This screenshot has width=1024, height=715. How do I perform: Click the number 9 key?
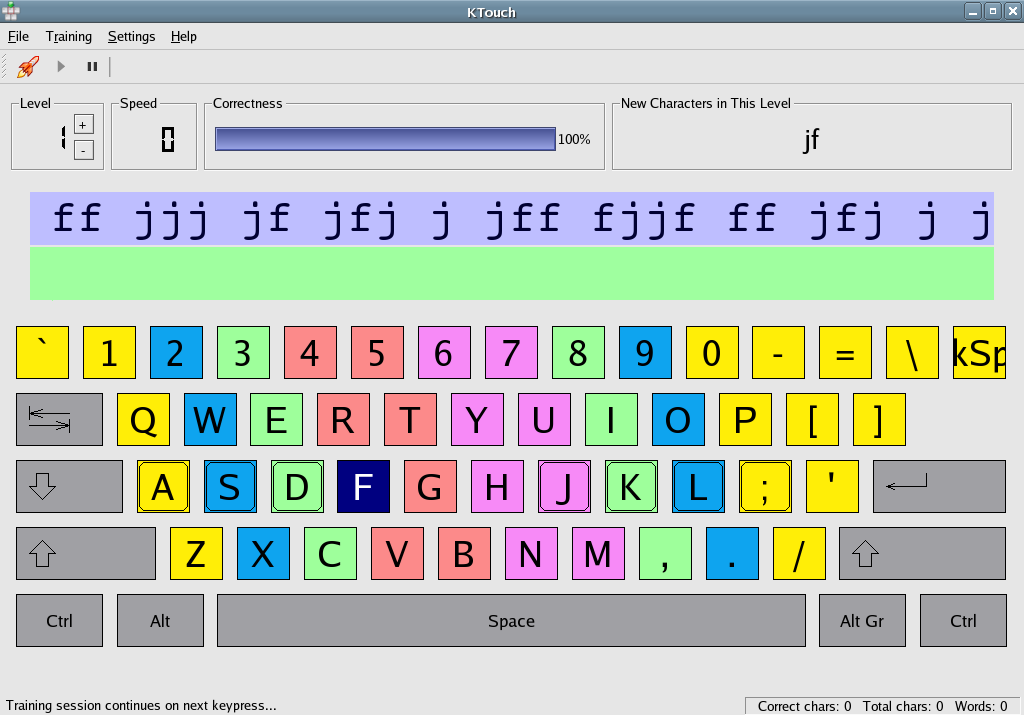[x=645, y=353]
